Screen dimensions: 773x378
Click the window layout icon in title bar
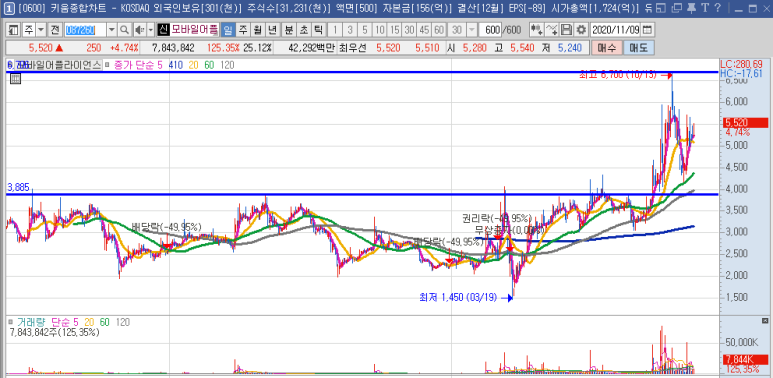(661, 7)
